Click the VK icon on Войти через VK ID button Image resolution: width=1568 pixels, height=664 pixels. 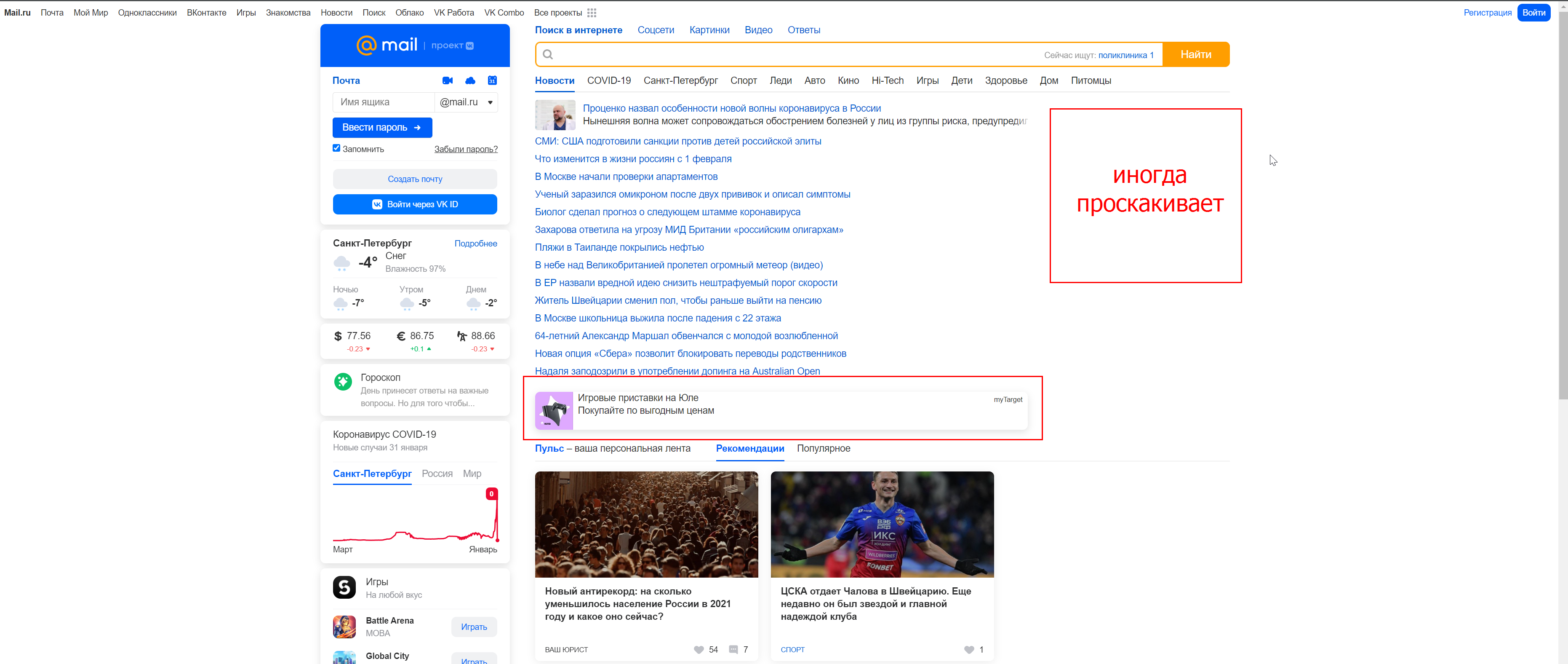pos(377,204)
